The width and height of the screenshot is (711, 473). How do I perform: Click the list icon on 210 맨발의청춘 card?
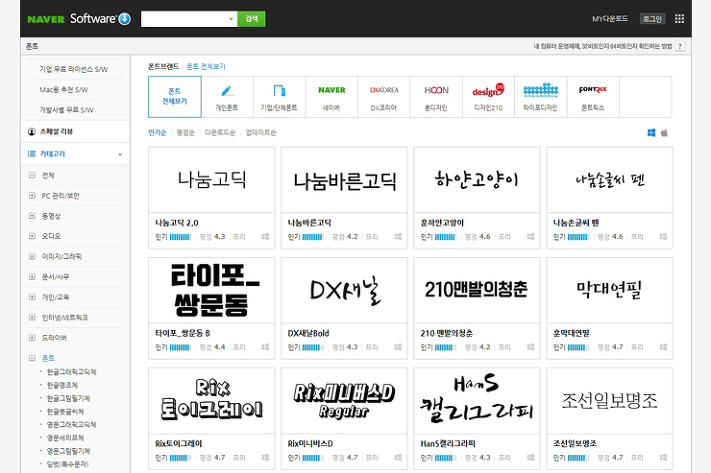(x=531, y=347)
